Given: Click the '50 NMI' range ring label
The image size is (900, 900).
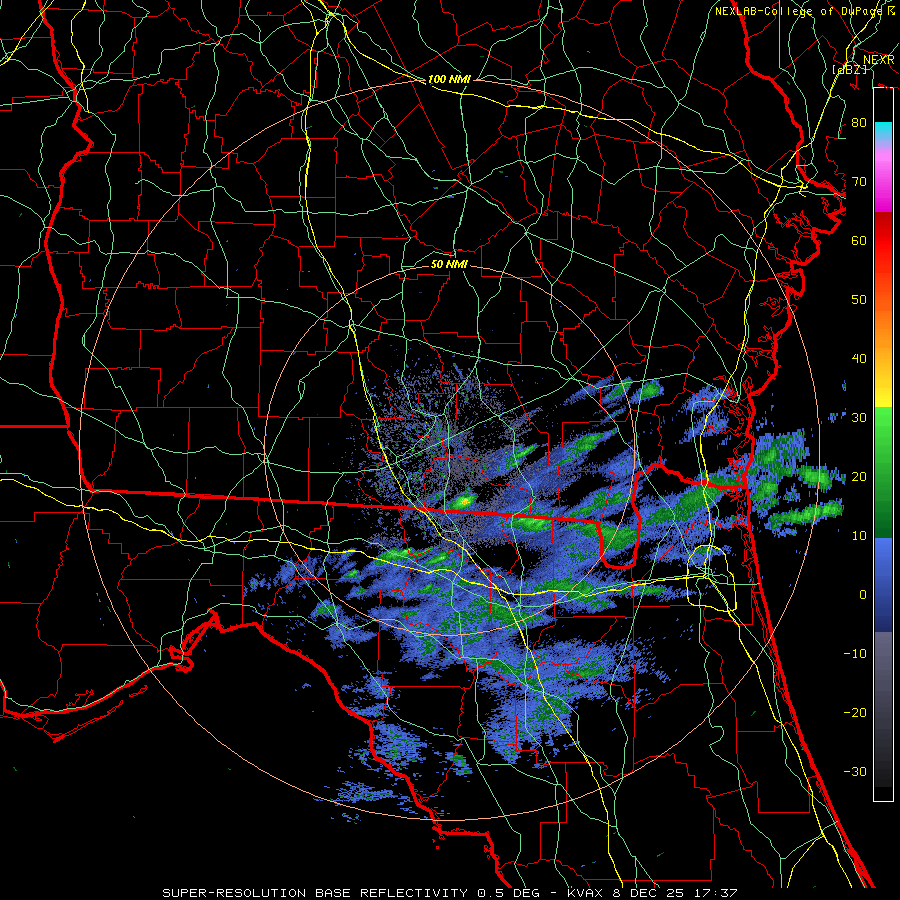Looking at the screenshot, I should 449,264.
